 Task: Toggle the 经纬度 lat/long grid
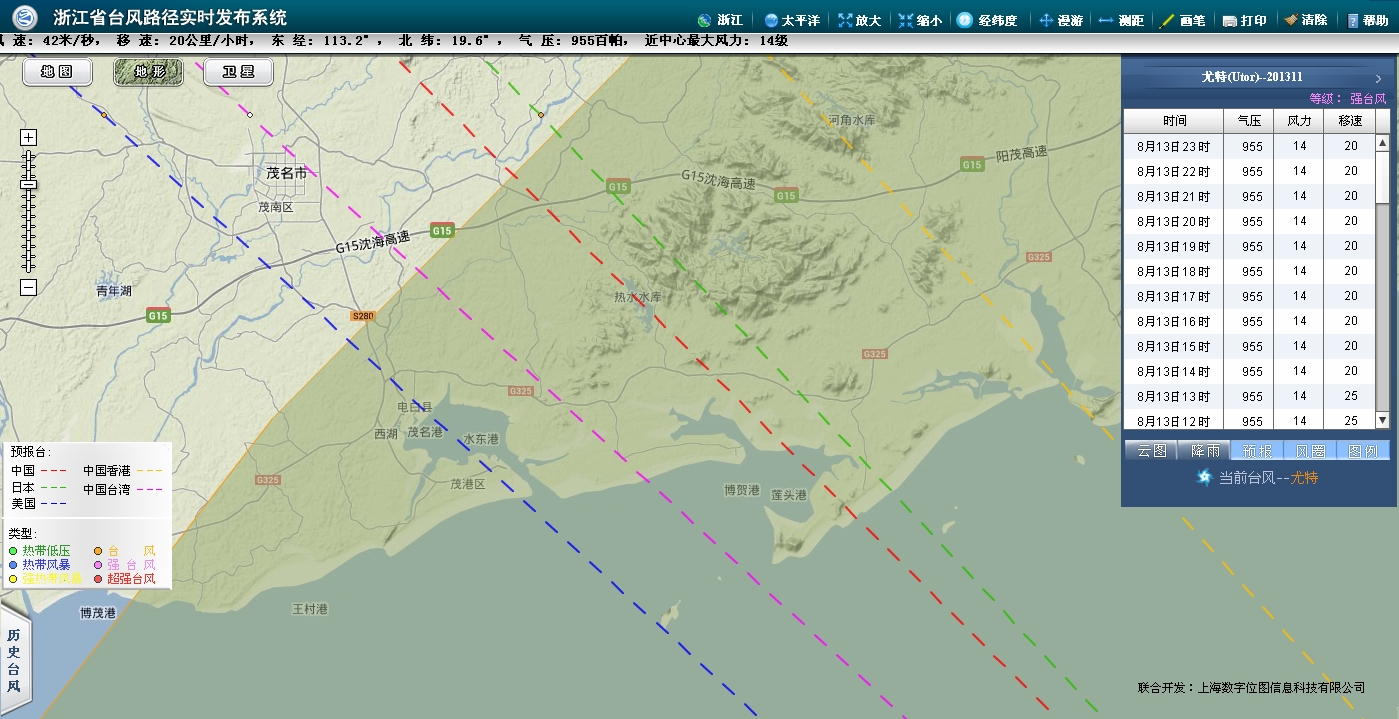987,20
